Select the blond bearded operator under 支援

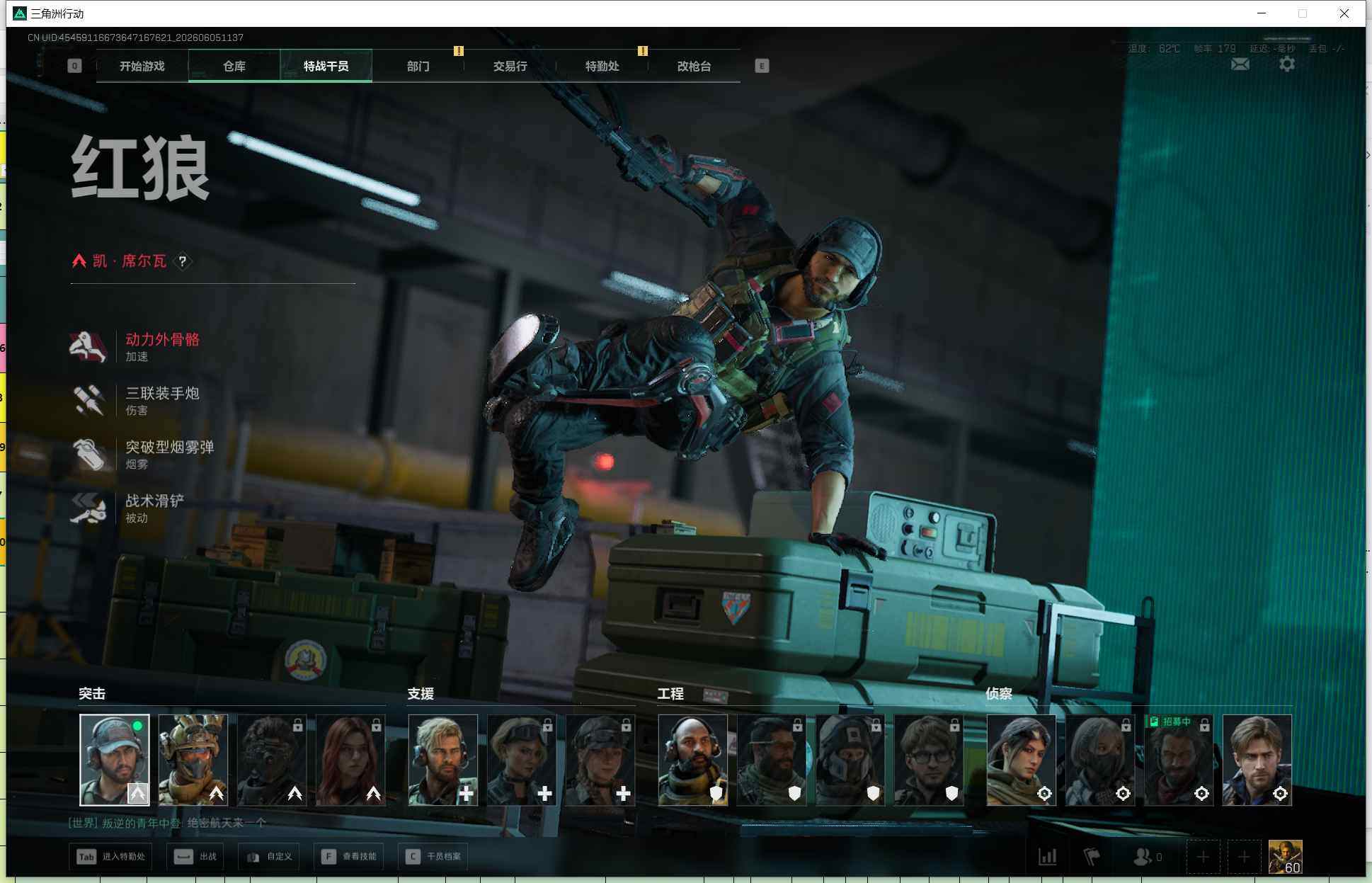pos(443,760)
